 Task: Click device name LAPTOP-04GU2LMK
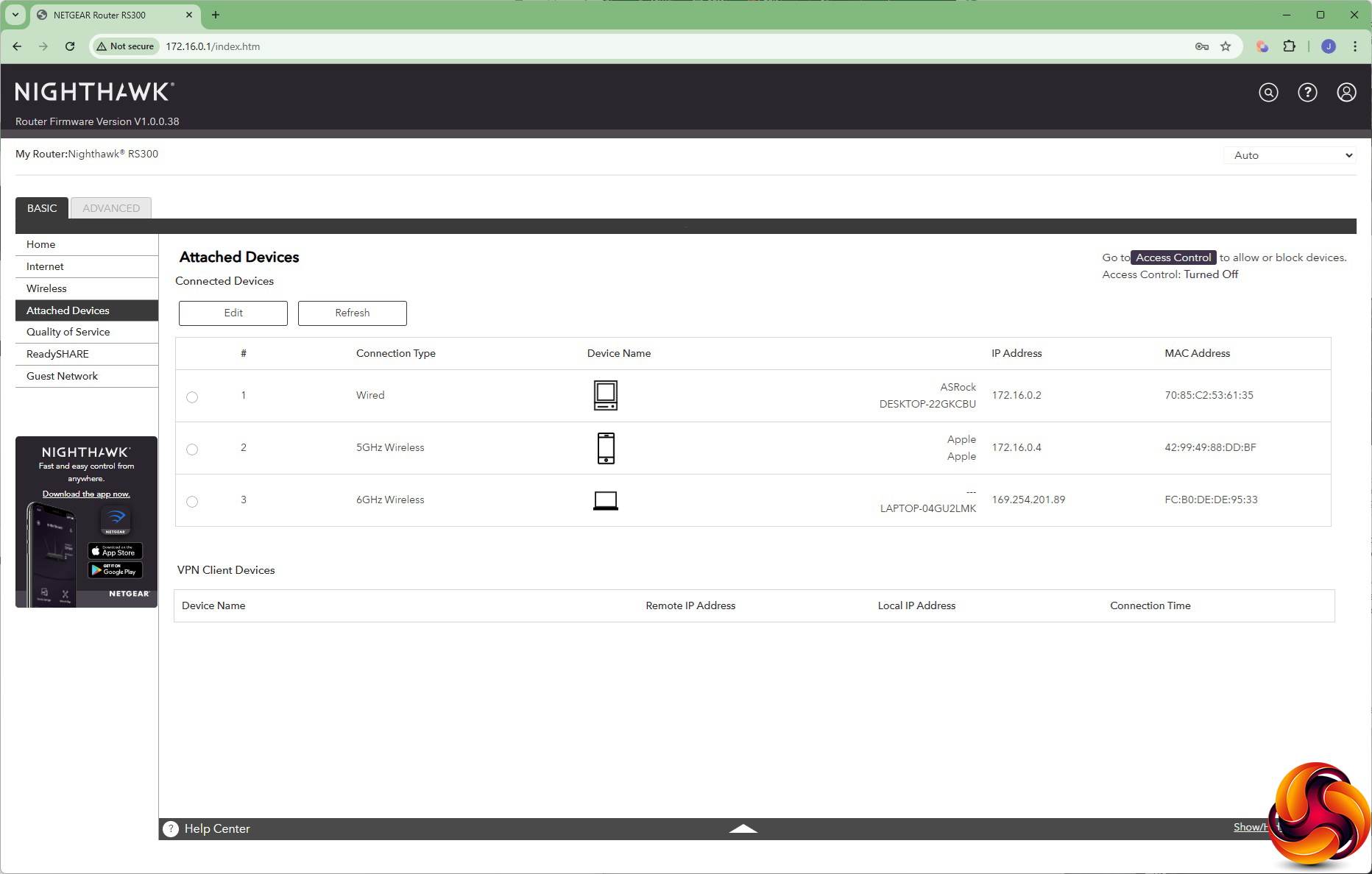928,508
